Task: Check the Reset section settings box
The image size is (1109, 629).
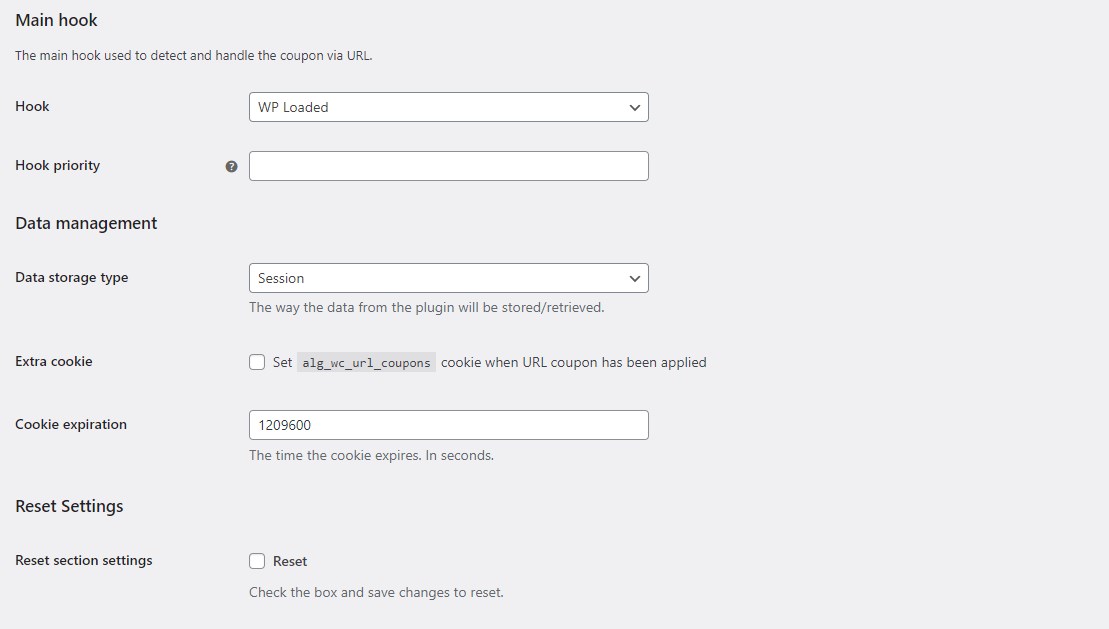Action: pyautogui.click(x=257, y=561)
